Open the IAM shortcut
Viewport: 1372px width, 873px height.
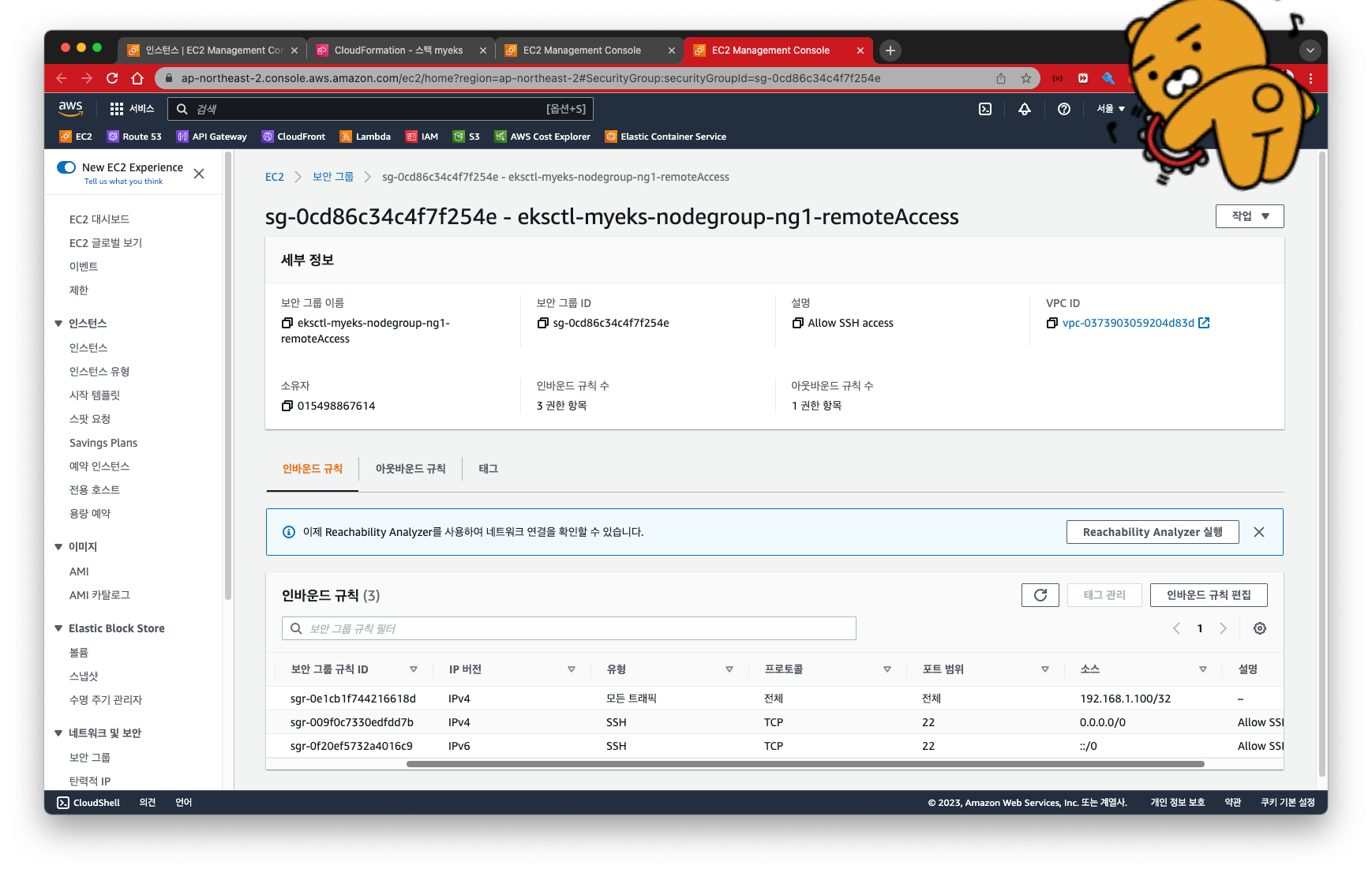[x=422, y=137]
